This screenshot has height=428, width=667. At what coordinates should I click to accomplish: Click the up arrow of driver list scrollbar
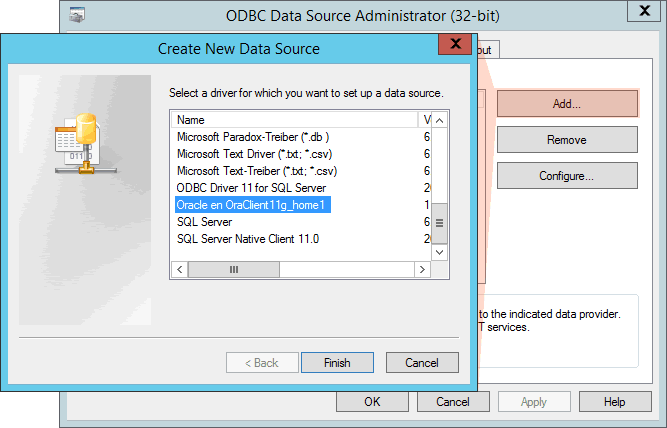[439, 120]
